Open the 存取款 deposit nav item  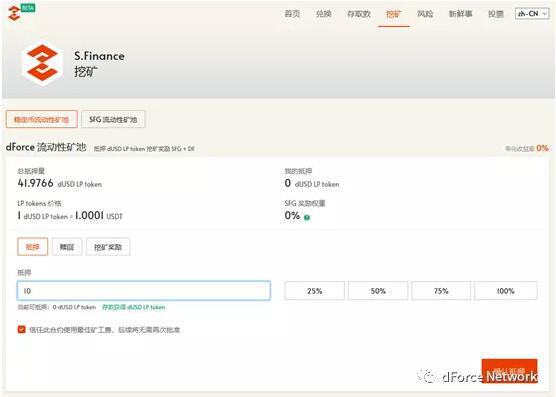tap(358, 14)
